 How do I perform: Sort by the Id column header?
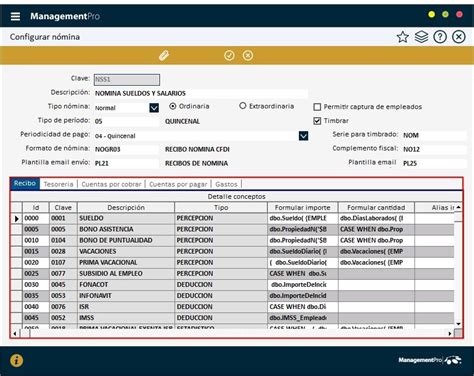(x=36, y=207)
